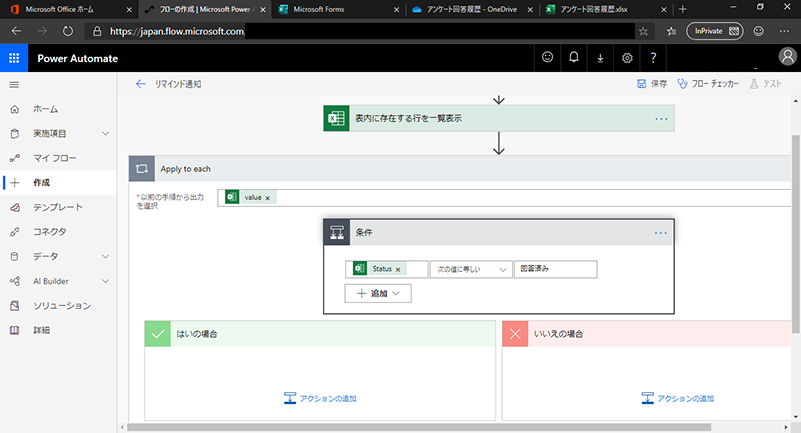Open the favorites list icon
The image size is (801, 433).
(671, 31)
